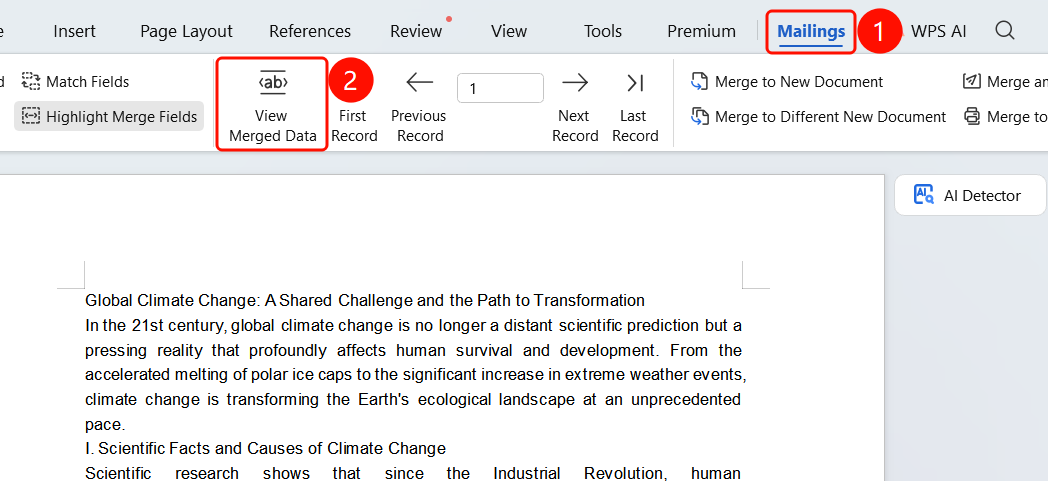Image resolution: width=1048 pixels, height=481 pixels.
Task: Click Merge to Different New Document
Action: click(818, 117)
